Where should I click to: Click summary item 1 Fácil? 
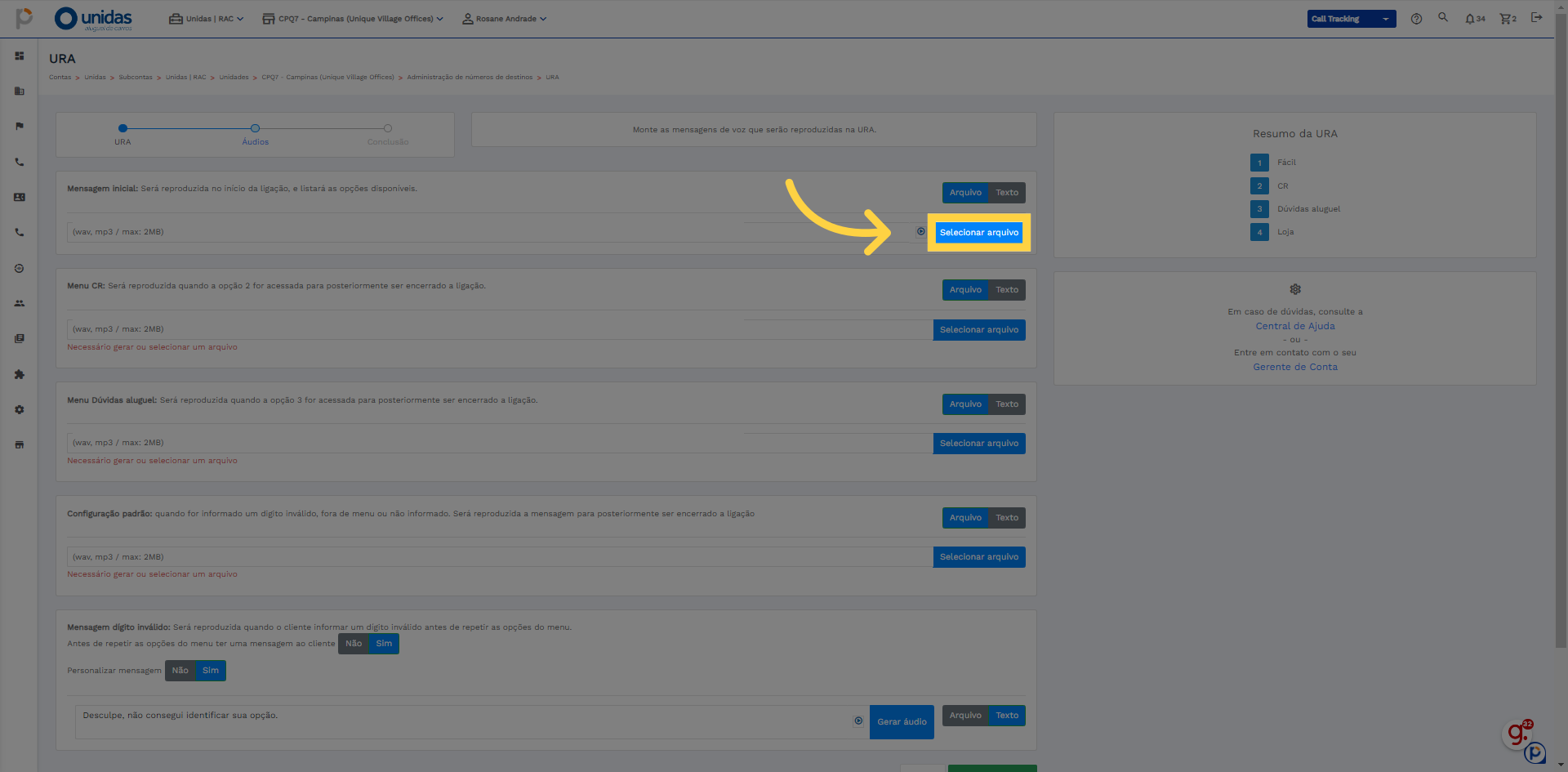1274,163
